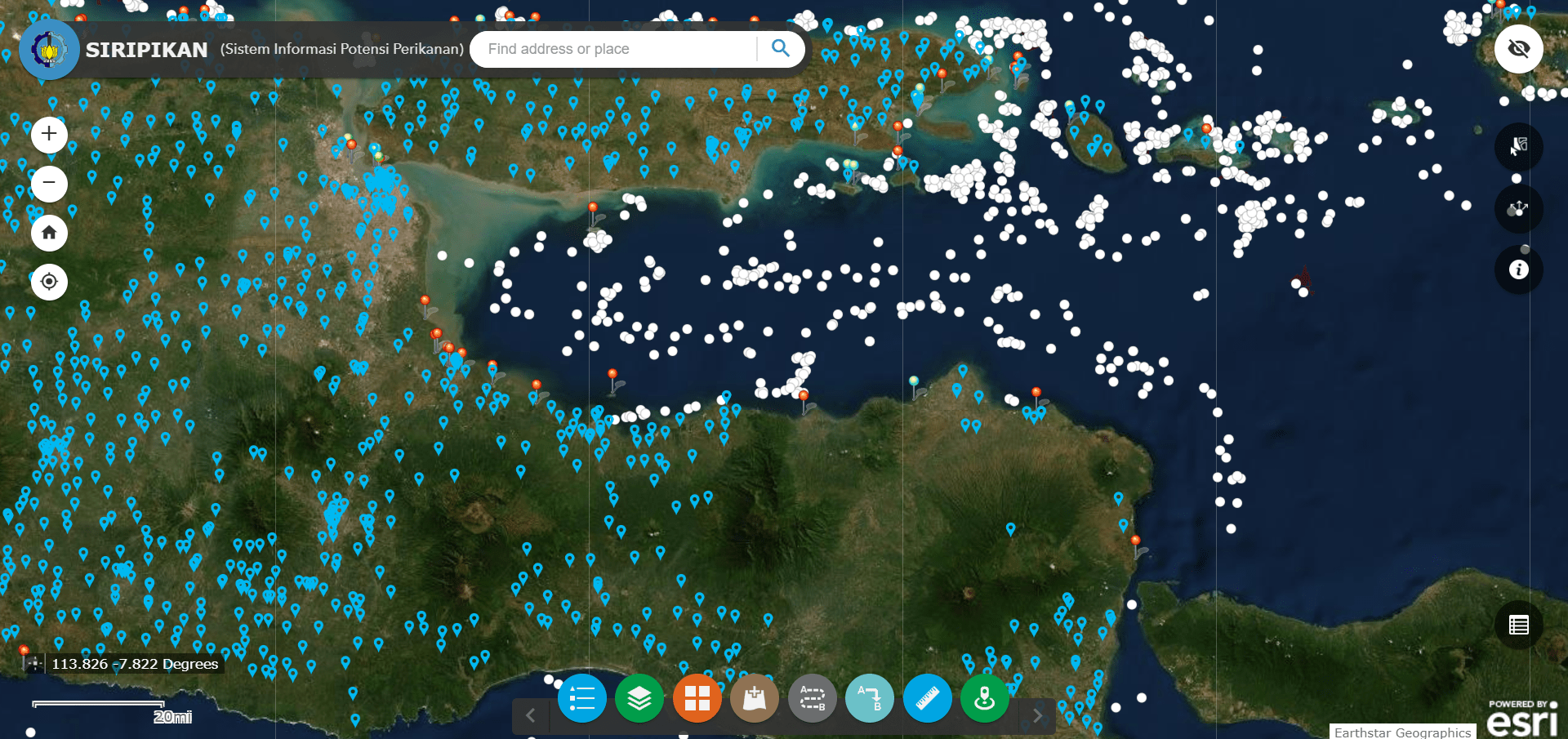Return to the default map extent

point(49,233)
